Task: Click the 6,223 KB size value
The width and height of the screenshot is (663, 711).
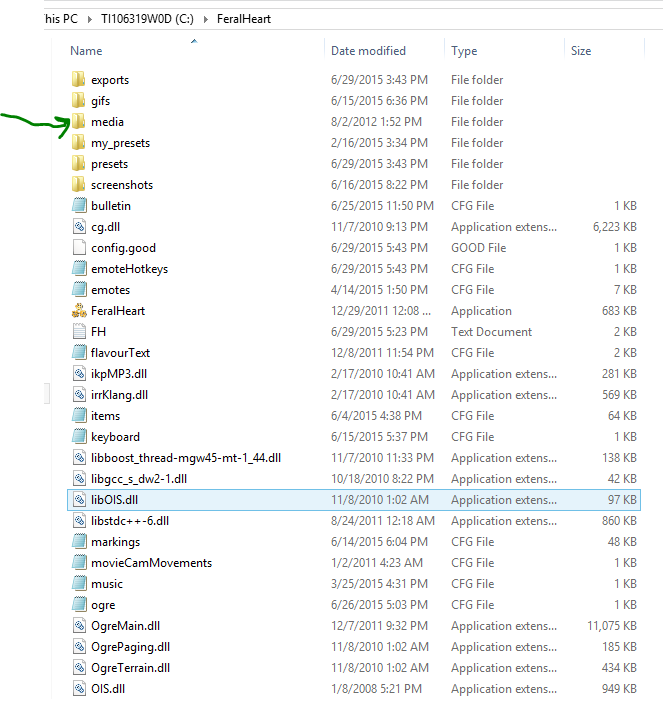Action: click(614, 227)
